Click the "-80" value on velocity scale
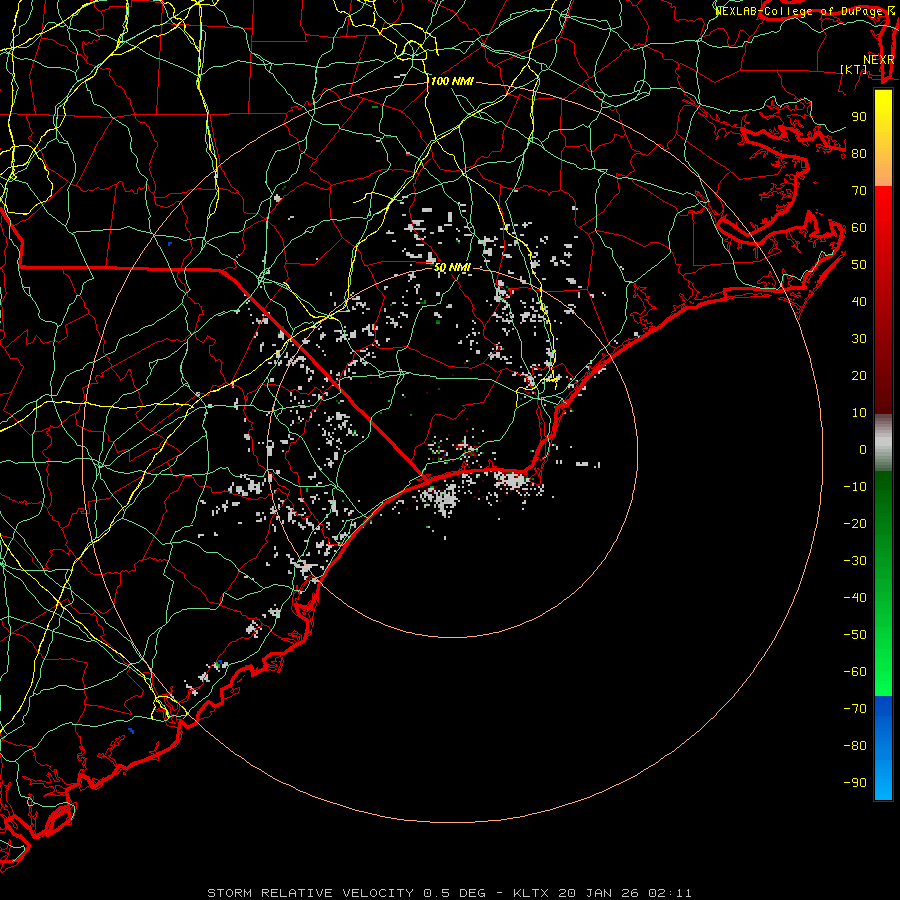 click(855, 746)
